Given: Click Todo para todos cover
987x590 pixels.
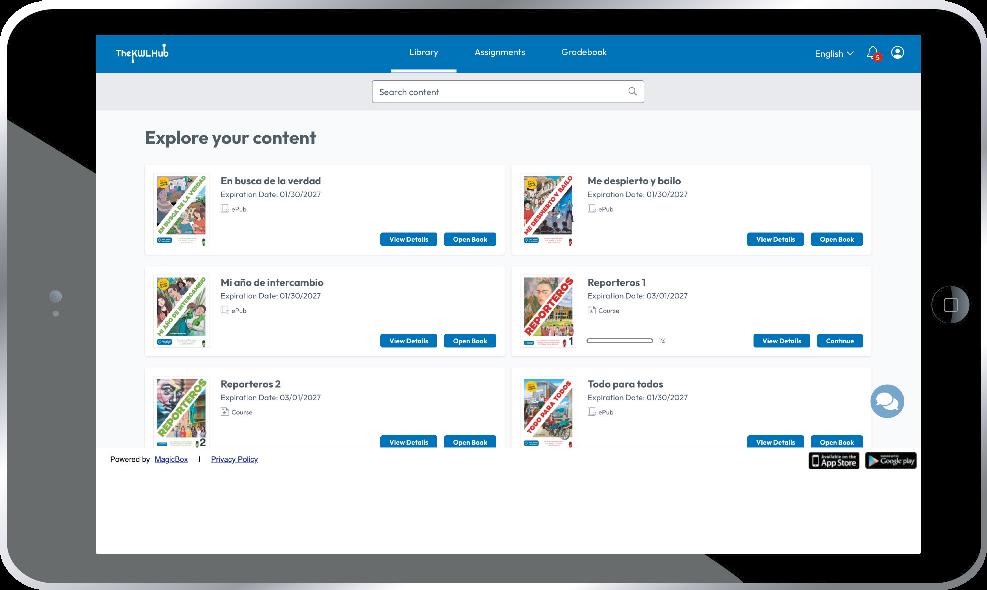Looking at the screenshot, I should (548, 412).
